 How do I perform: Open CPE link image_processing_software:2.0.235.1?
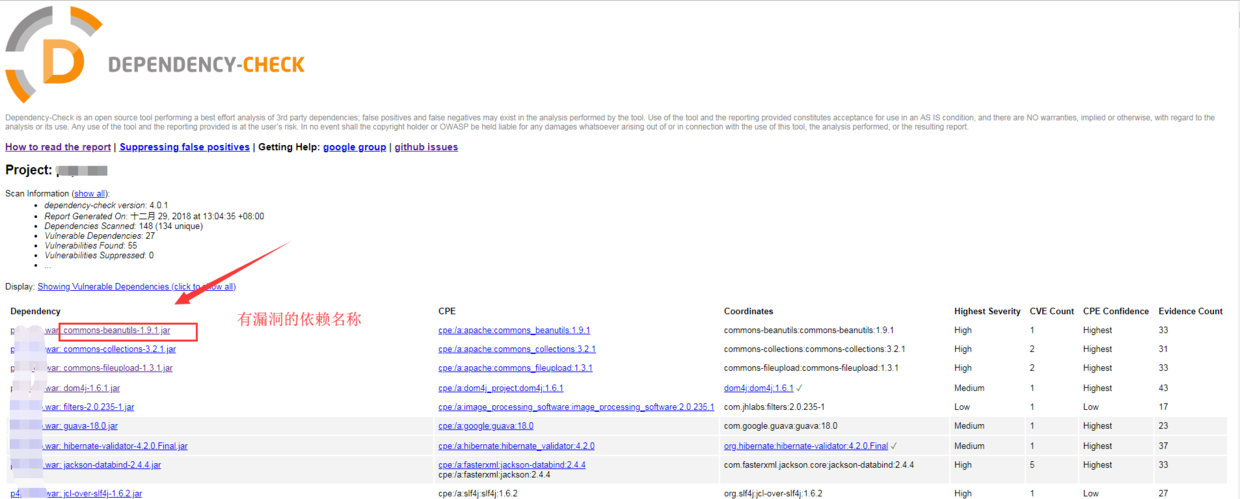tap(576, 407)
